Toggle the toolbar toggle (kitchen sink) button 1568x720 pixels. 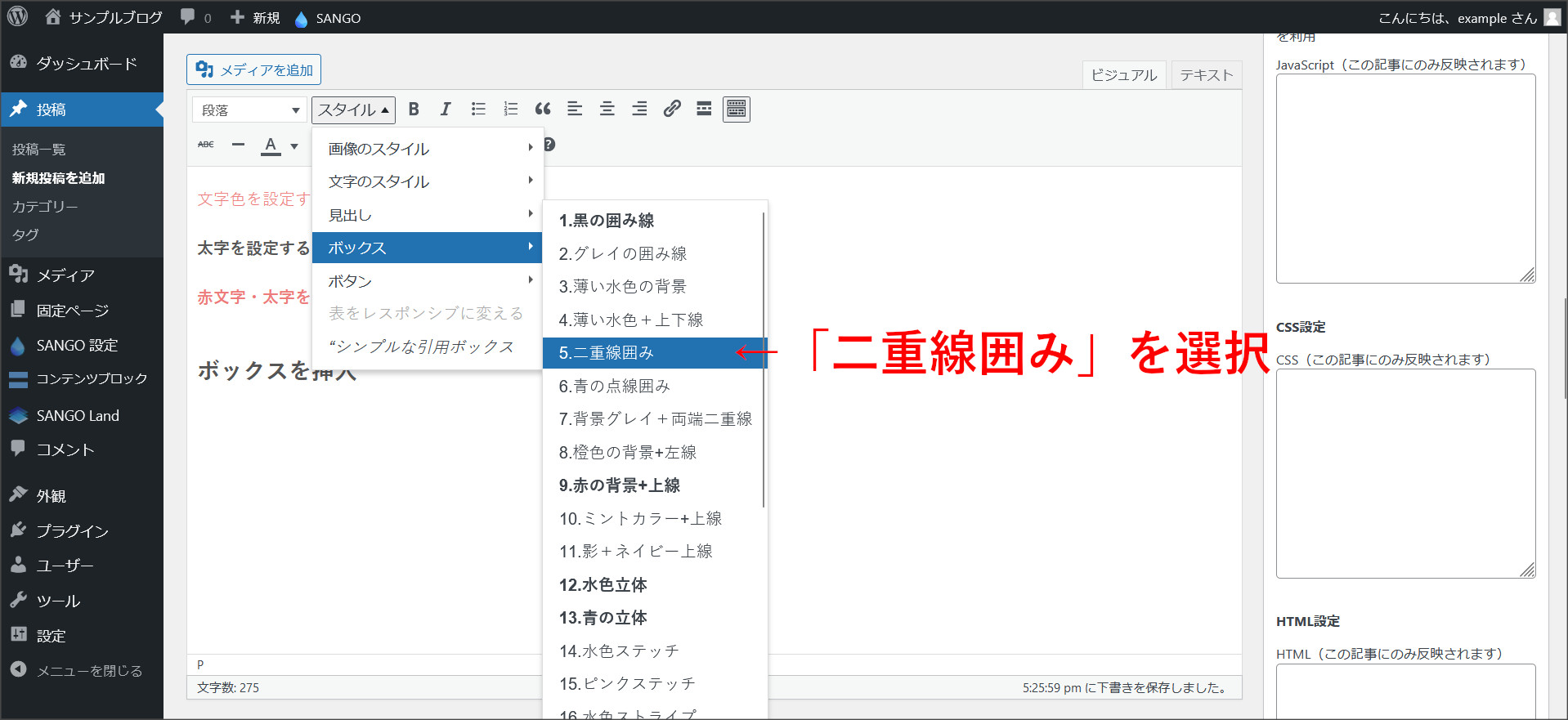pyautogui.click(x=737, y=110)
